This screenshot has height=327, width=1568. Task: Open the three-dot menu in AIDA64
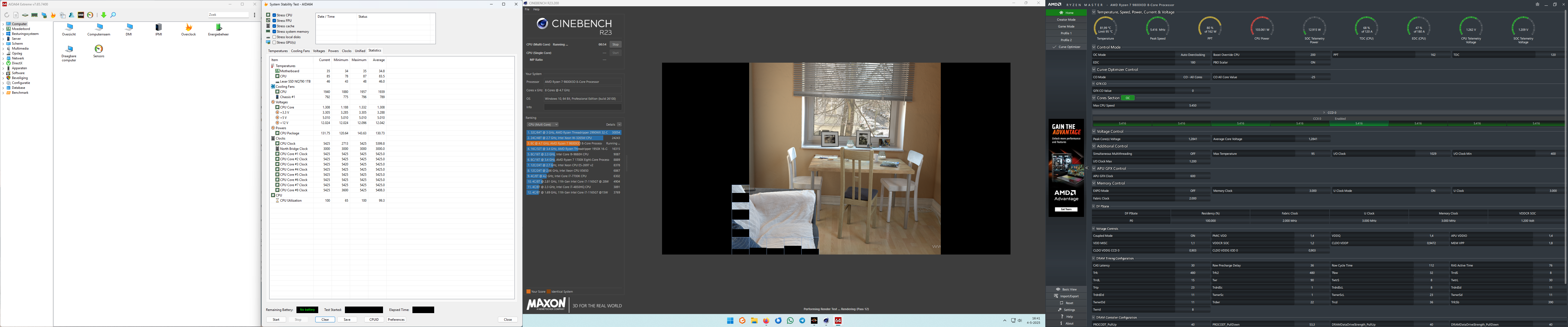coord(255,15)
